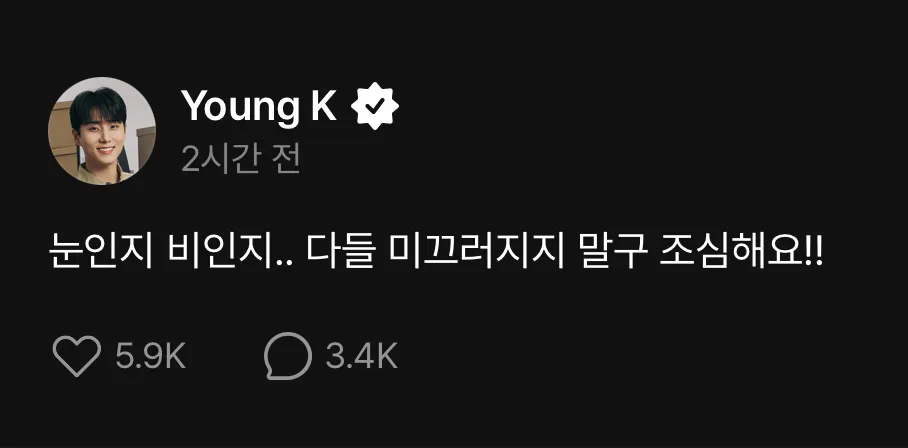
Task: Like the post with the heart icon
Action: point(77,356)
